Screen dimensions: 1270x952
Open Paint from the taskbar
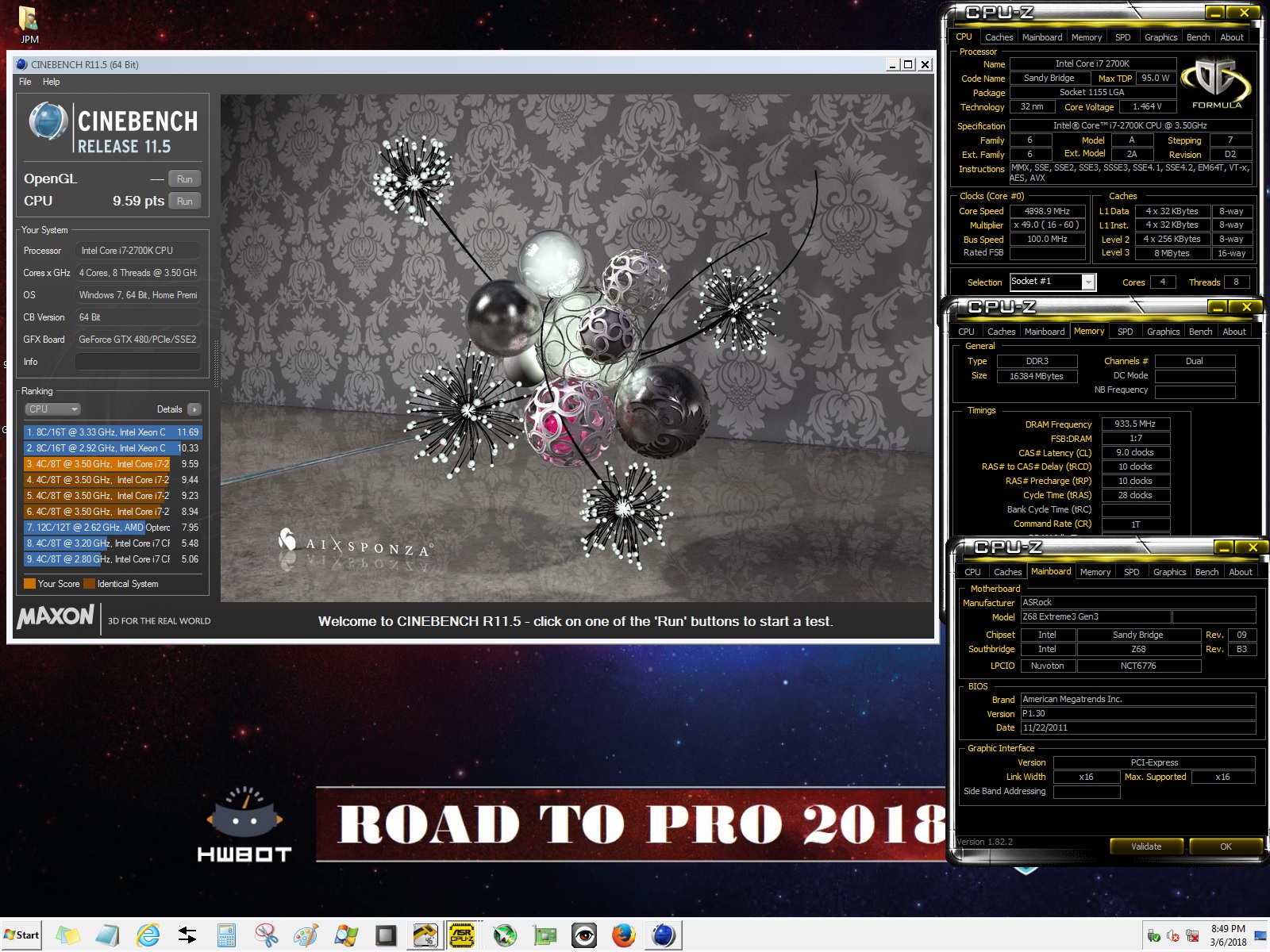click(306, 935)
